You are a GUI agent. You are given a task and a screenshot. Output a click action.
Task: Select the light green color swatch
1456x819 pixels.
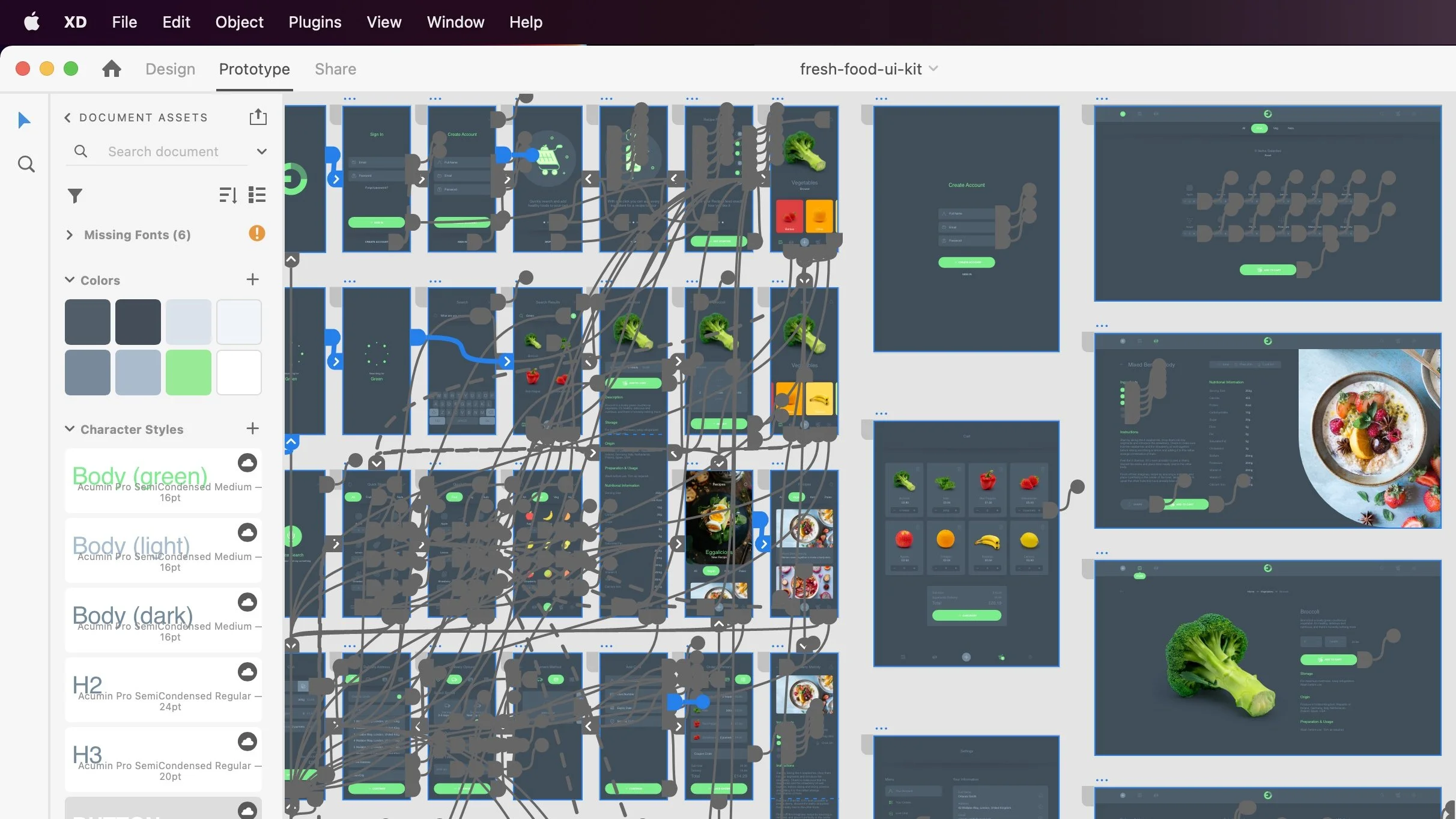pos(189,373)
